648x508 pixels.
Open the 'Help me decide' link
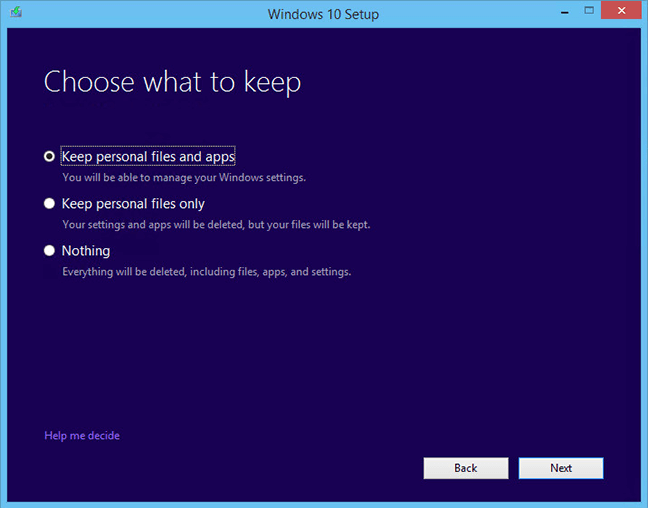[x=82, y=435]
